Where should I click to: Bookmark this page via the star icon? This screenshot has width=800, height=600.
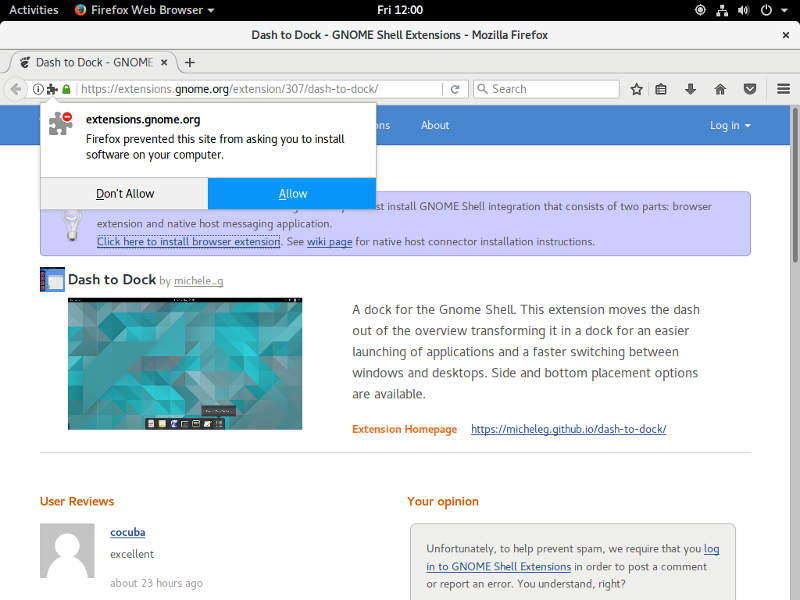[x=636, y=88]
